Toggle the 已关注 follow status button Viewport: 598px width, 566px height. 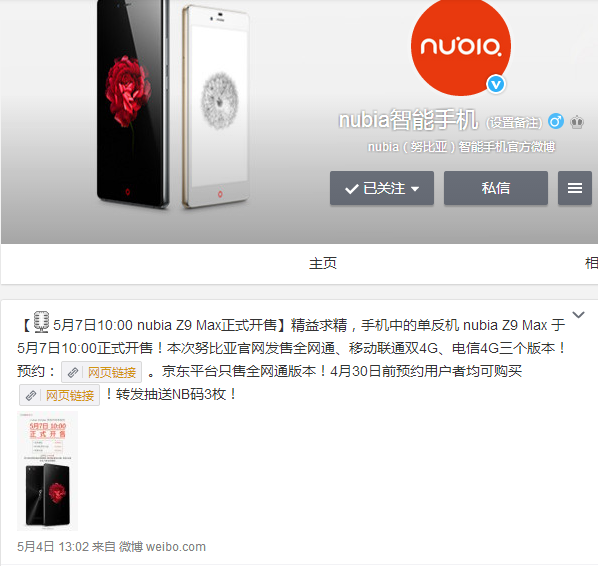pos(382,188)
